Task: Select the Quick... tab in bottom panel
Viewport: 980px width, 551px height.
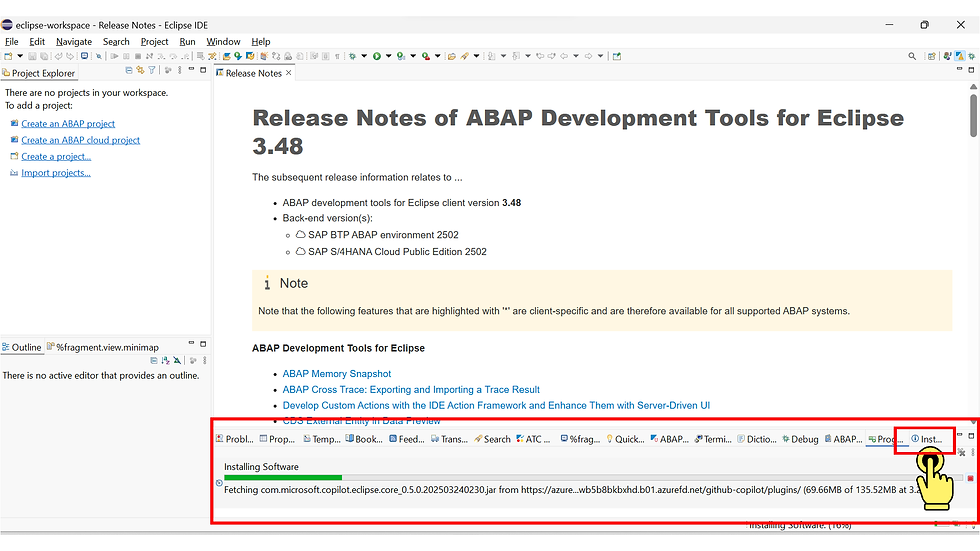Action: click(625, 439)
